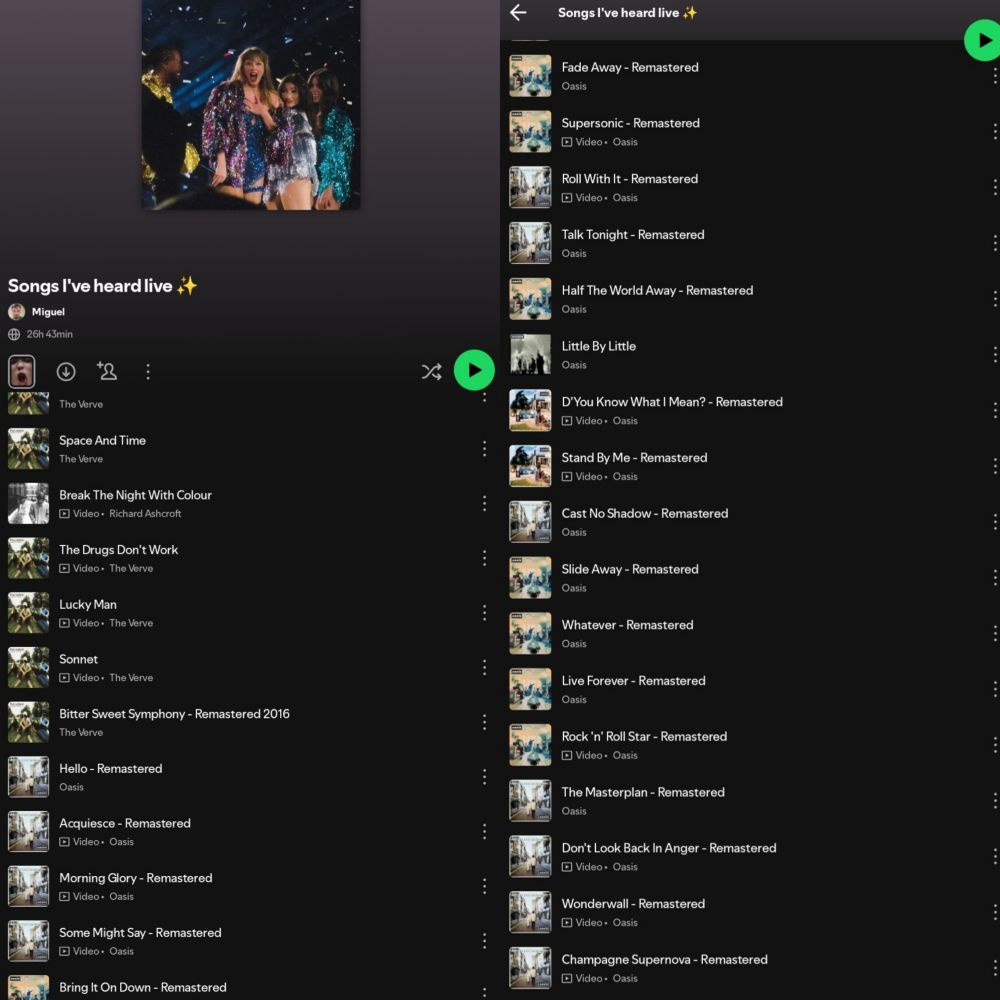Image resolution: width=1000 pixels, height=1000 pixels.
Task: Play Space And Time by The Verve
Action: [249, 449]
